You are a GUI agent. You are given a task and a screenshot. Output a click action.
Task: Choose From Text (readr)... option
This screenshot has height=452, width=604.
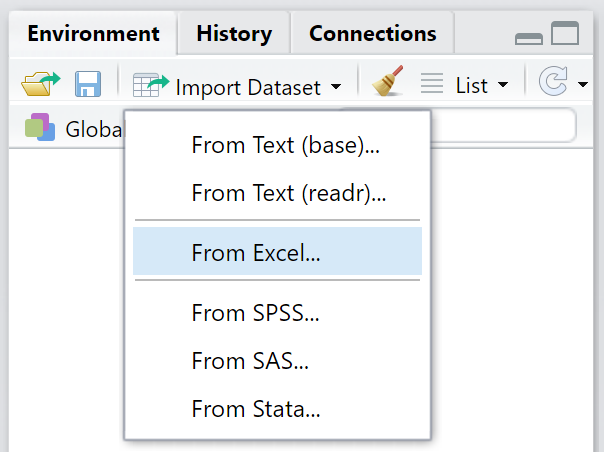[x=288, y=193]
